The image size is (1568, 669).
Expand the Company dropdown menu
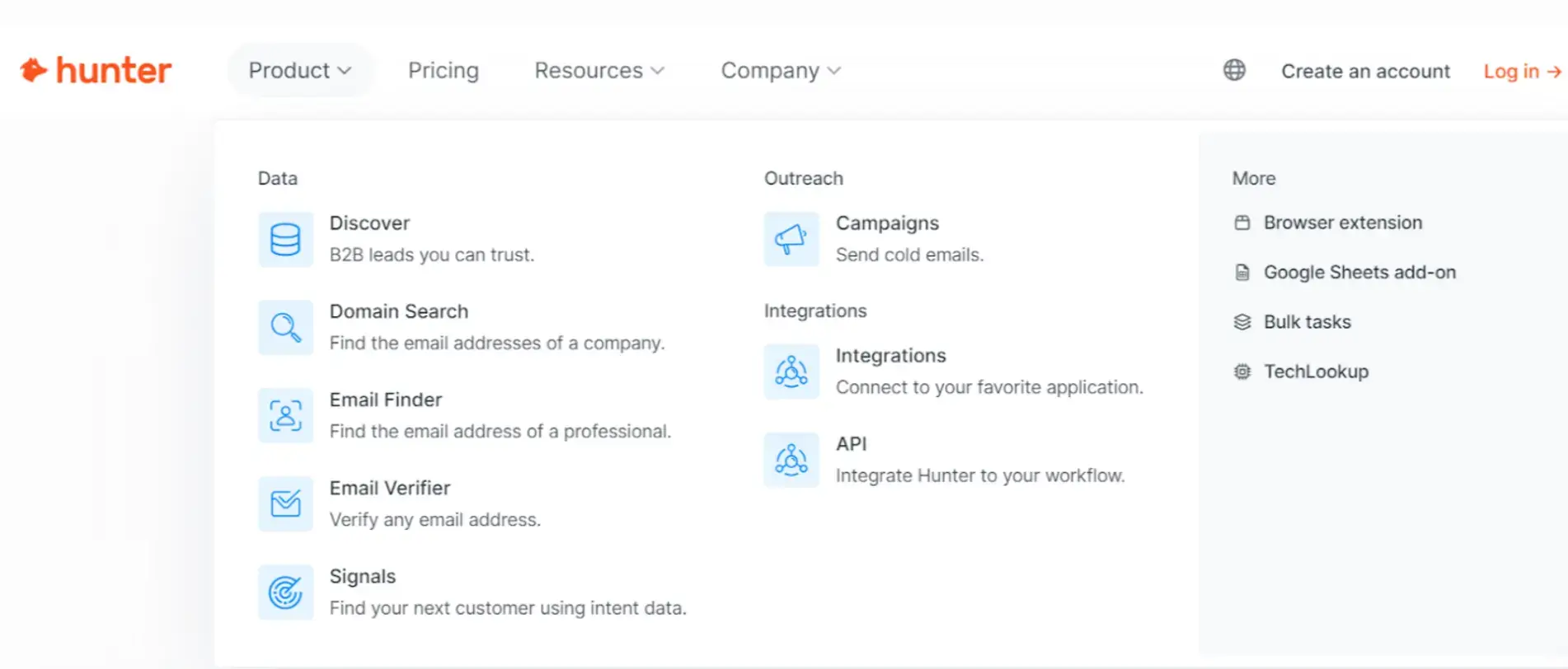[x=781, y=71]
